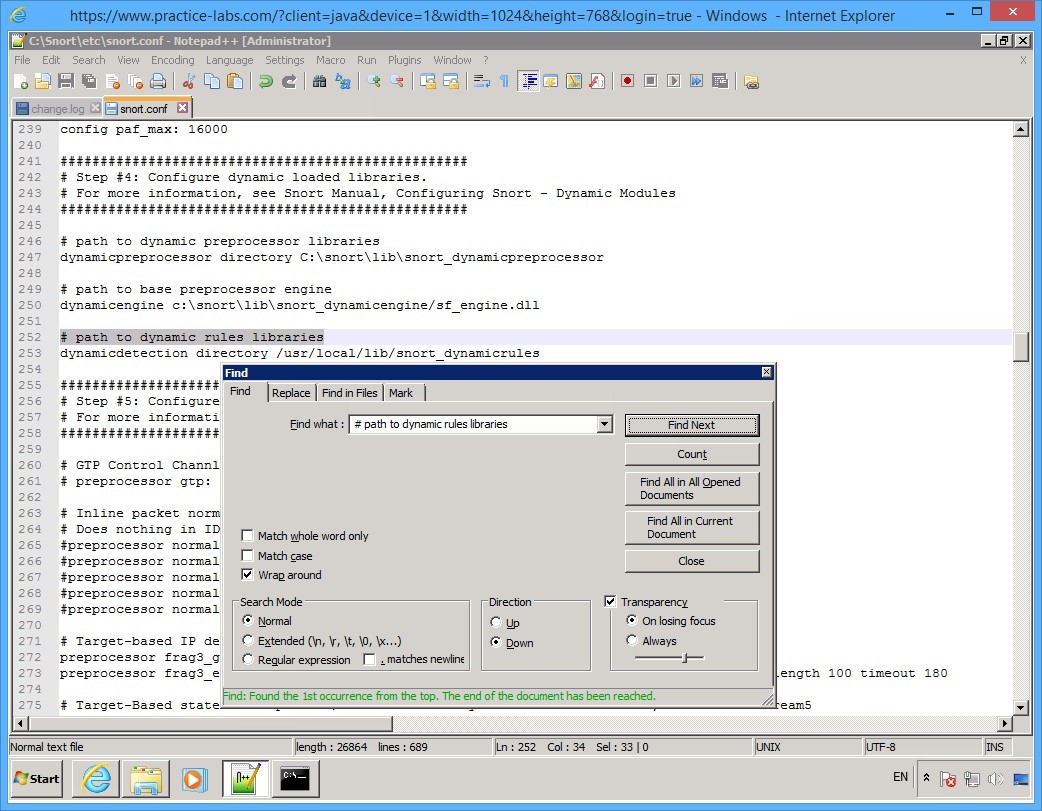The image size is (1042, 811).
Task: Uncheck Wrap around
Action: pos(247,575)
